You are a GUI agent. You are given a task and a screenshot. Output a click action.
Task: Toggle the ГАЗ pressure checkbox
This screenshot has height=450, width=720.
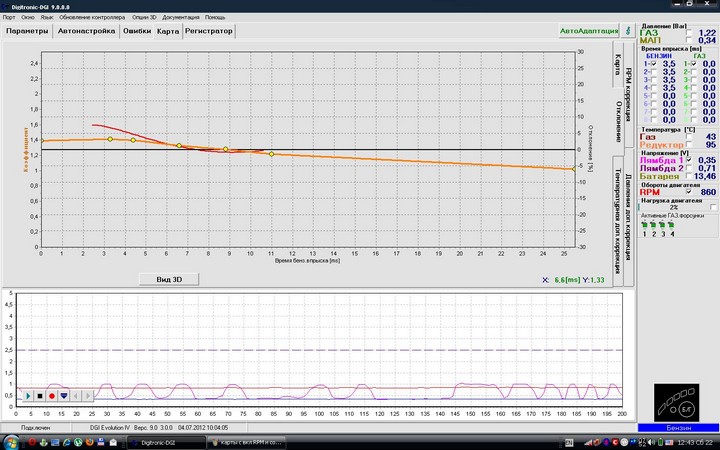[x=687, y=33]
